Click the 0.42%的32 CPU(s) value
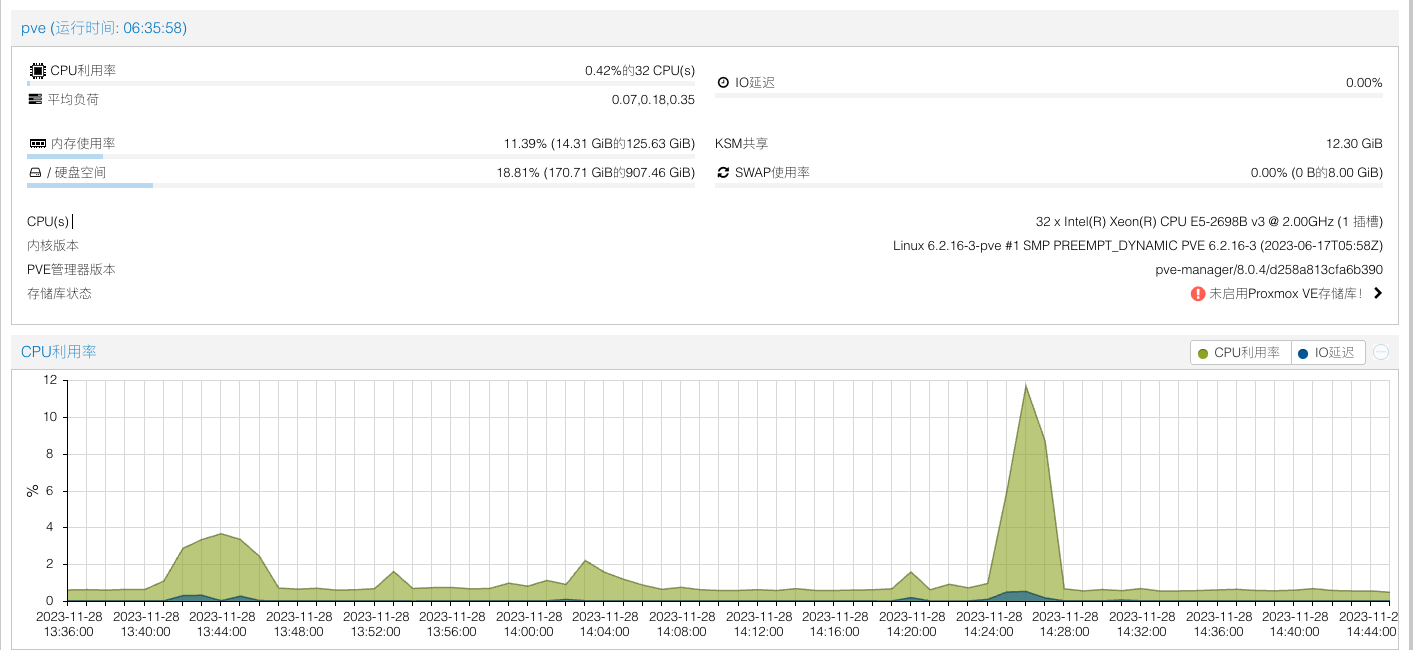The image size is (1413, 650). [x=640, y=71]
